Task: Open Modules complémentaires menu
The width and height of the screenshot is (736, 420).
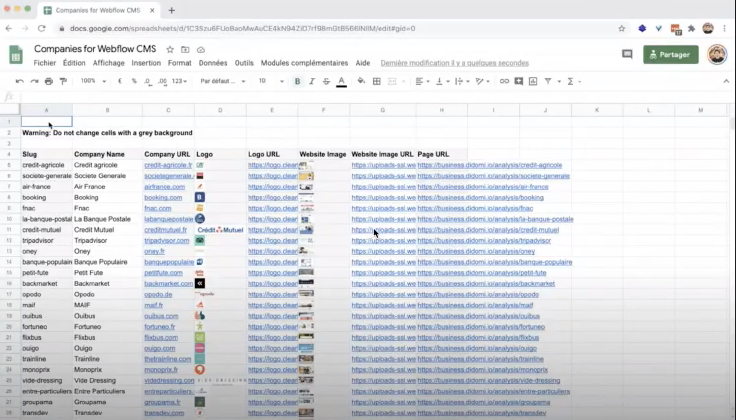Action: tap(304, 63)
